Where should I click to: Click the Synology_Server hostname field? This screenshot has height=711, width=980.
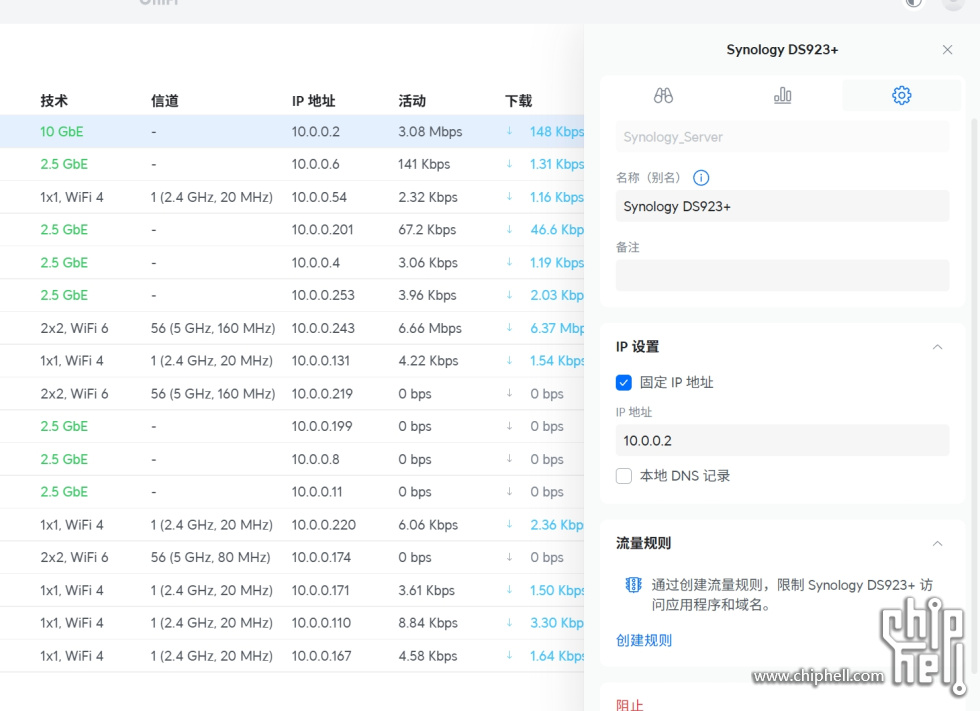(782, 137)
